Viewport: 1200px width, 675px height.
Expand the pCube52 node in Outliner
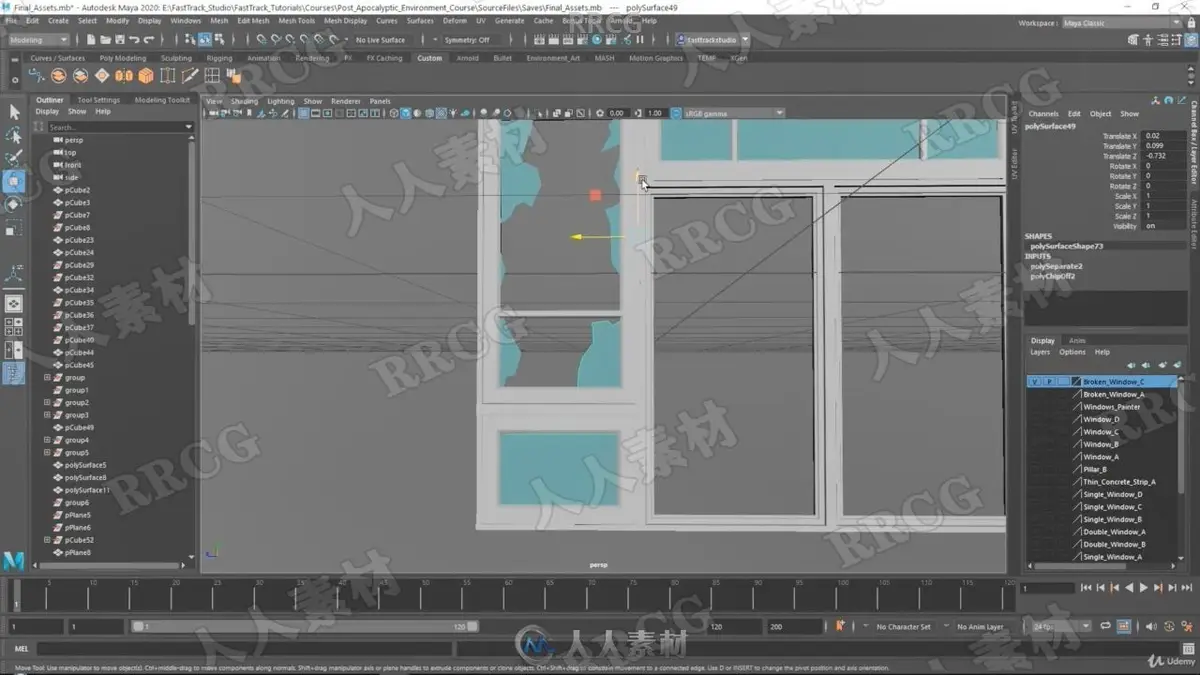[47, 540]
